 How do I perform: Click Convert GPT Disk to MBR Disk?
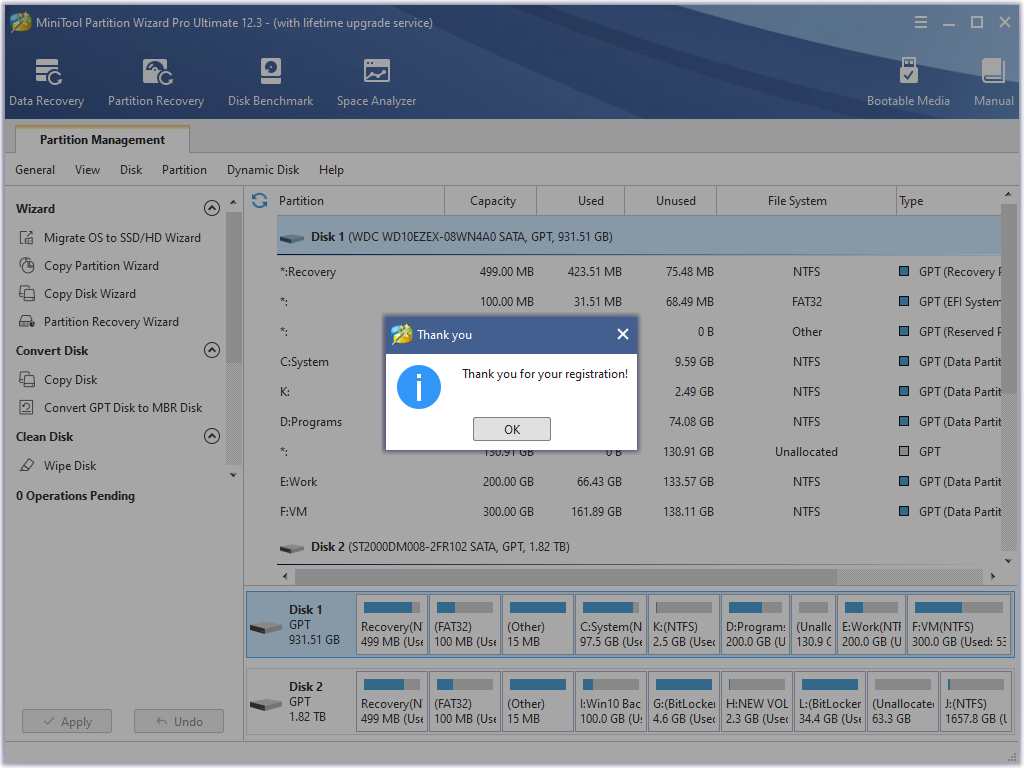click(x=123, y=408)
